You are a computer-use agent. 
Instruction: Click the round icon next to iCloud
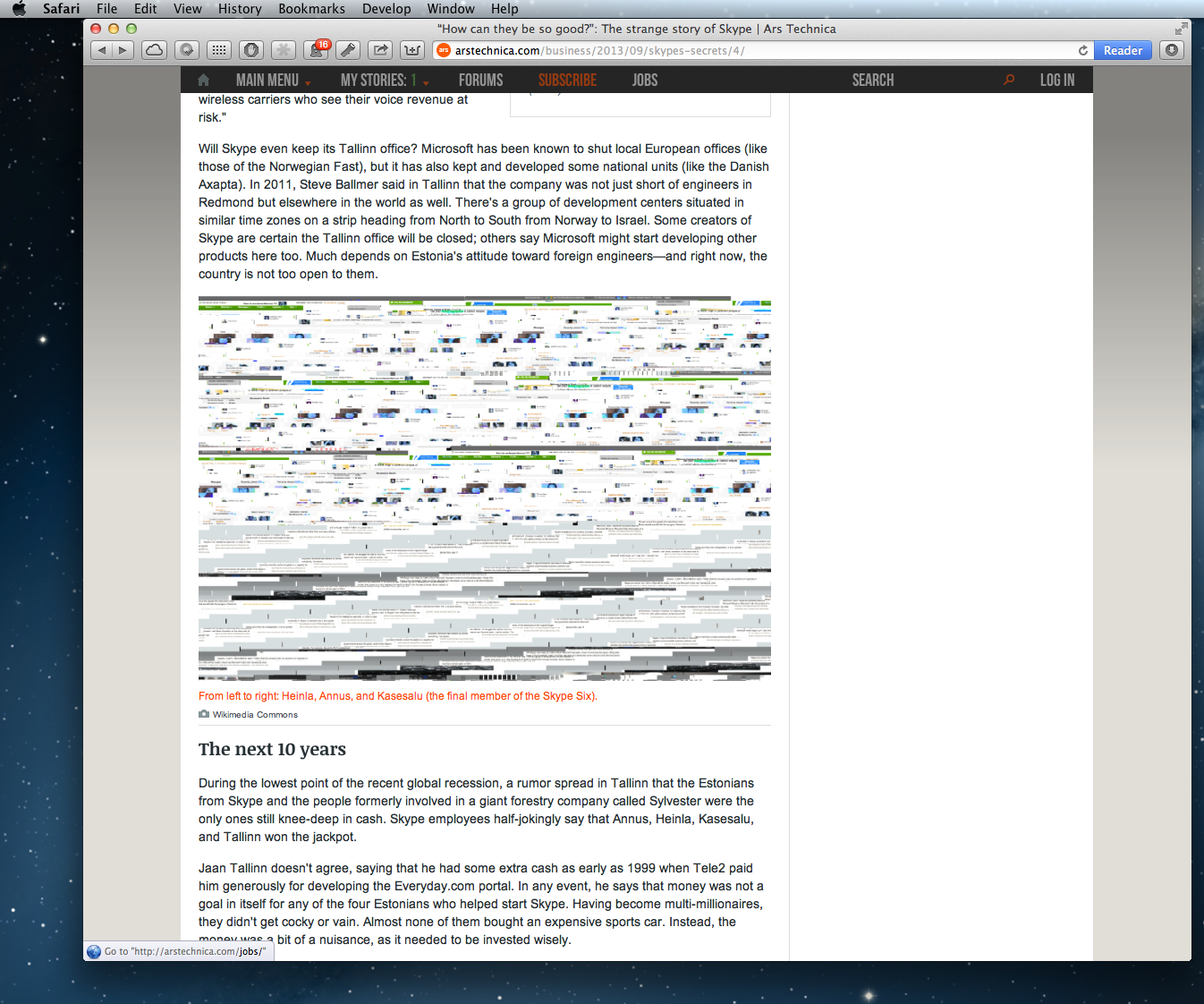click(x=187, y=50)
